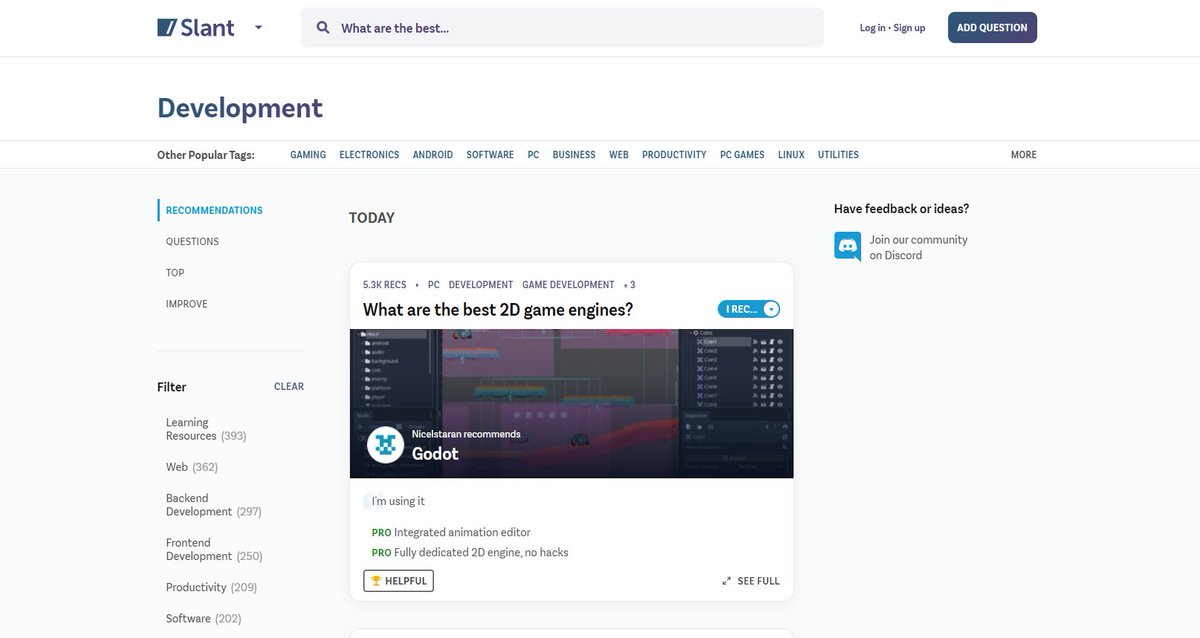Viewport: 1200px width, 638px height.
Task: Select the RECOMMENDATIONS sidebar tab
Action: tap(214, 210)
